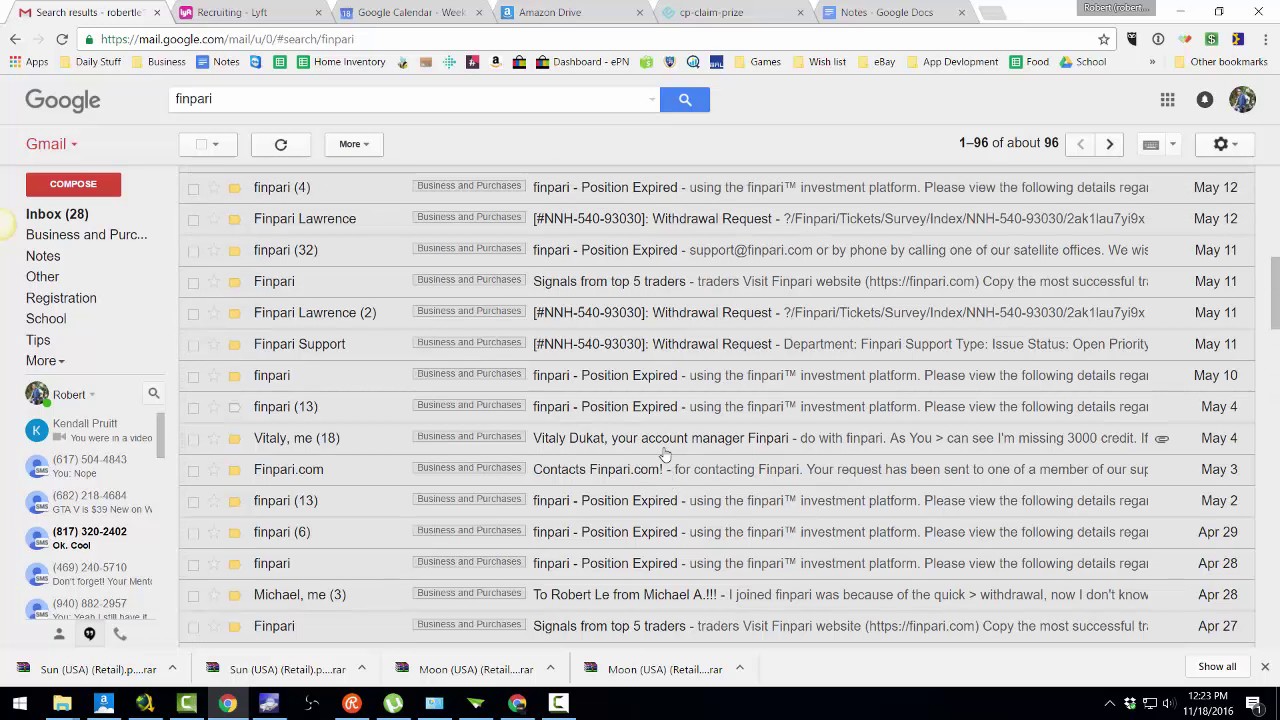This screenshot has height=720, width=1280.
Task: Open the Gmail product switcher dropdown
Action: (52, 144)
